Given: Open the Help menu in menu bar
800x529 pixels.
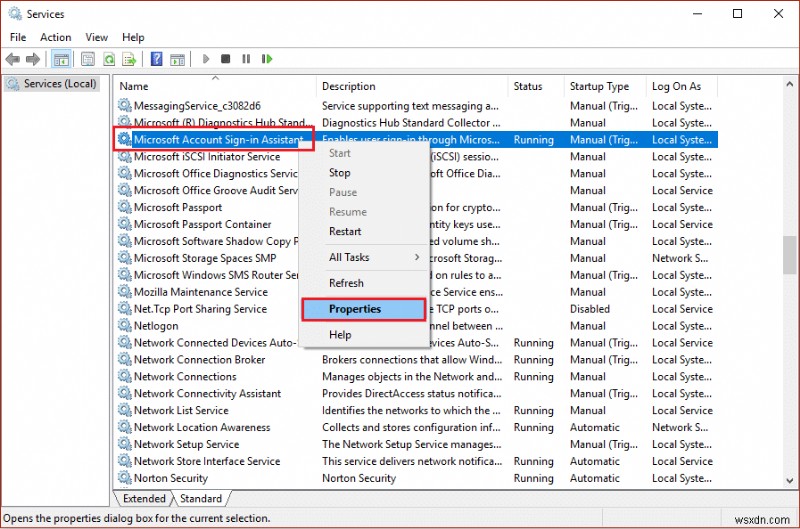Looking at the screenshot, I should click(133, 37).
